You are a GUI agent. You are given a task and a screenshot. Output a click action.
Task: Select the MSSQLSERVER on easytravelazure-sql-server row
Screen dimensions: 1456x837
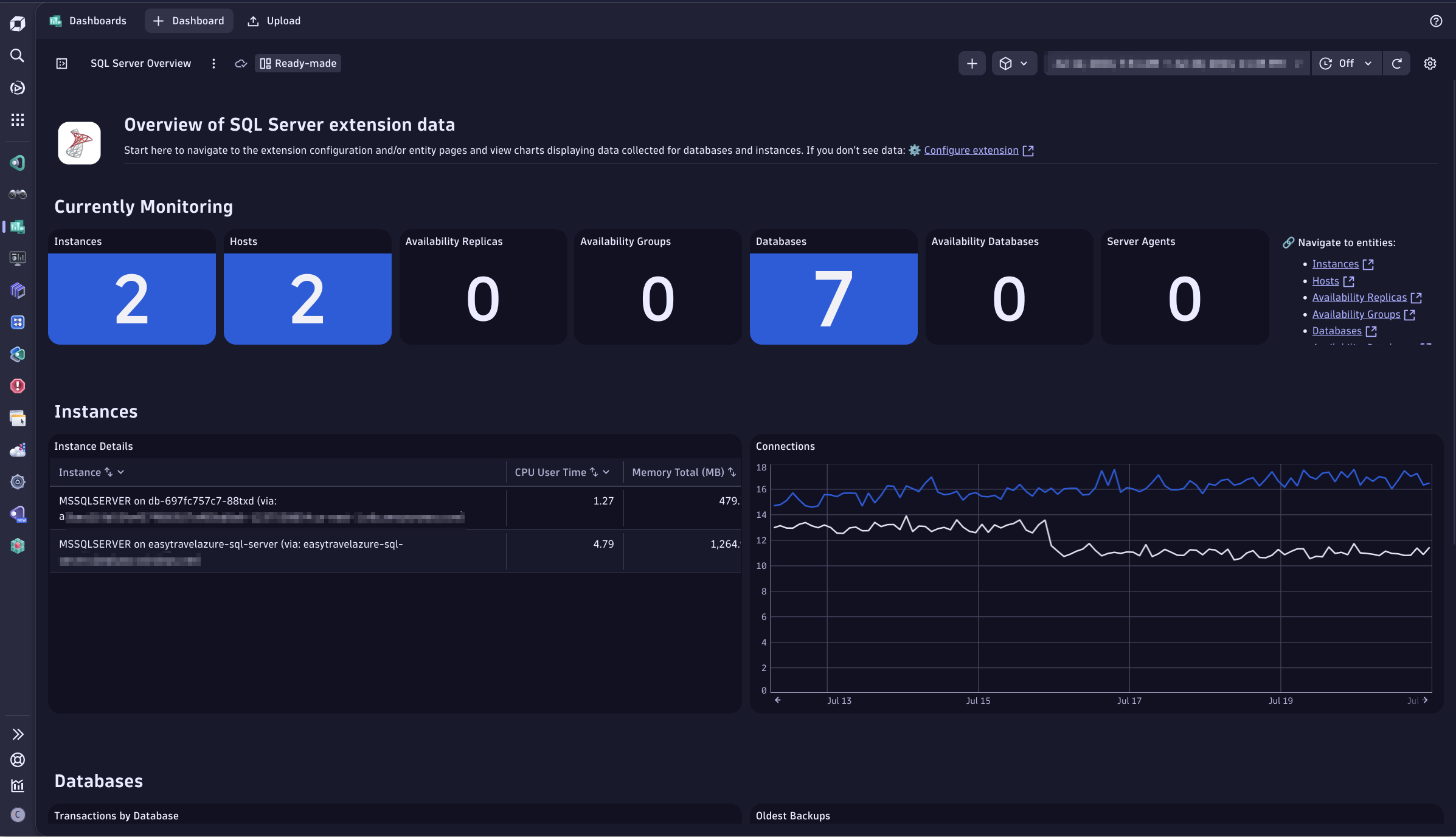point(395,551)
